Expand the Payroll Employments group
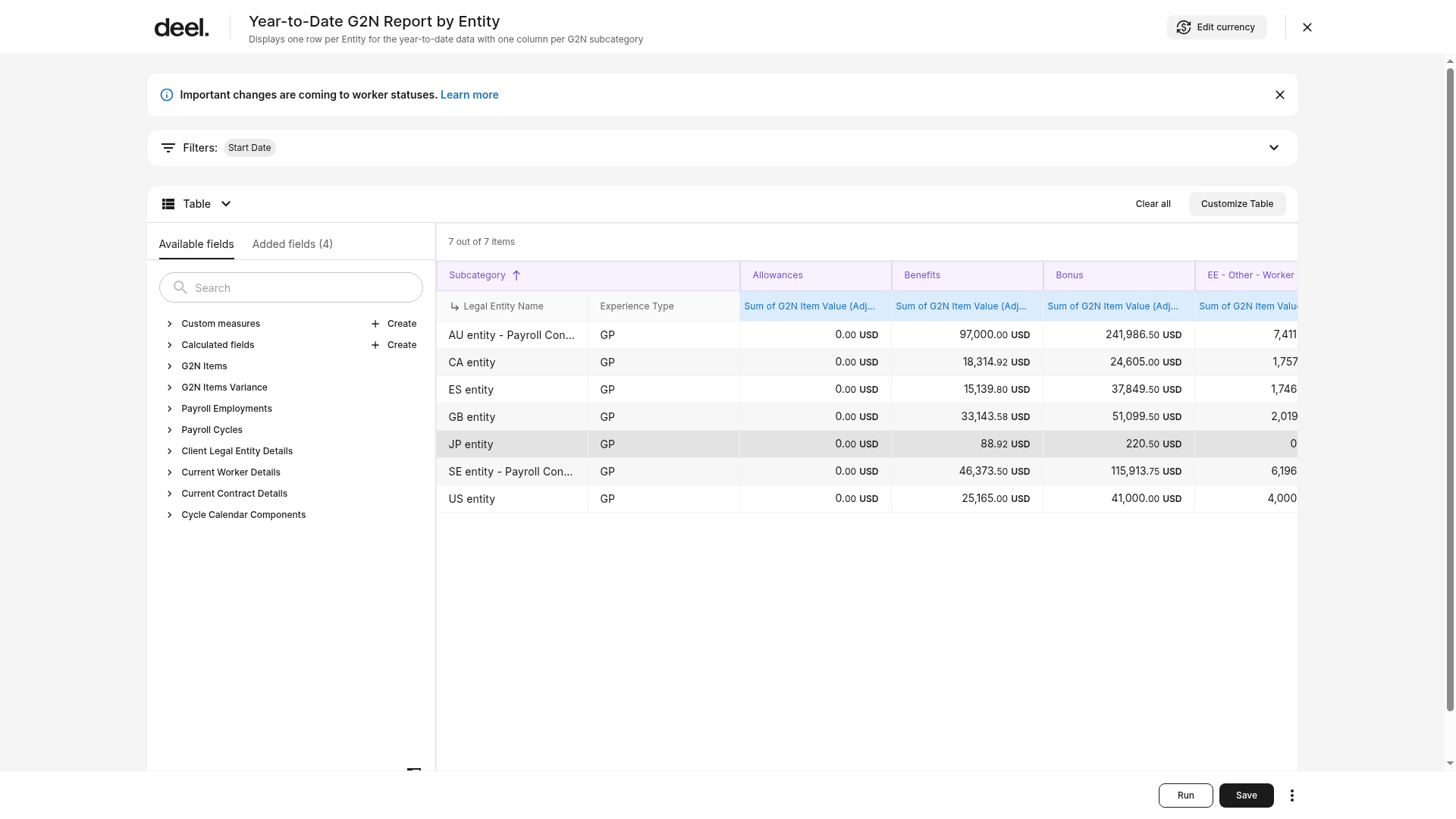The height and width of the screenshot is (819, 1456). (x=170, y=409)
